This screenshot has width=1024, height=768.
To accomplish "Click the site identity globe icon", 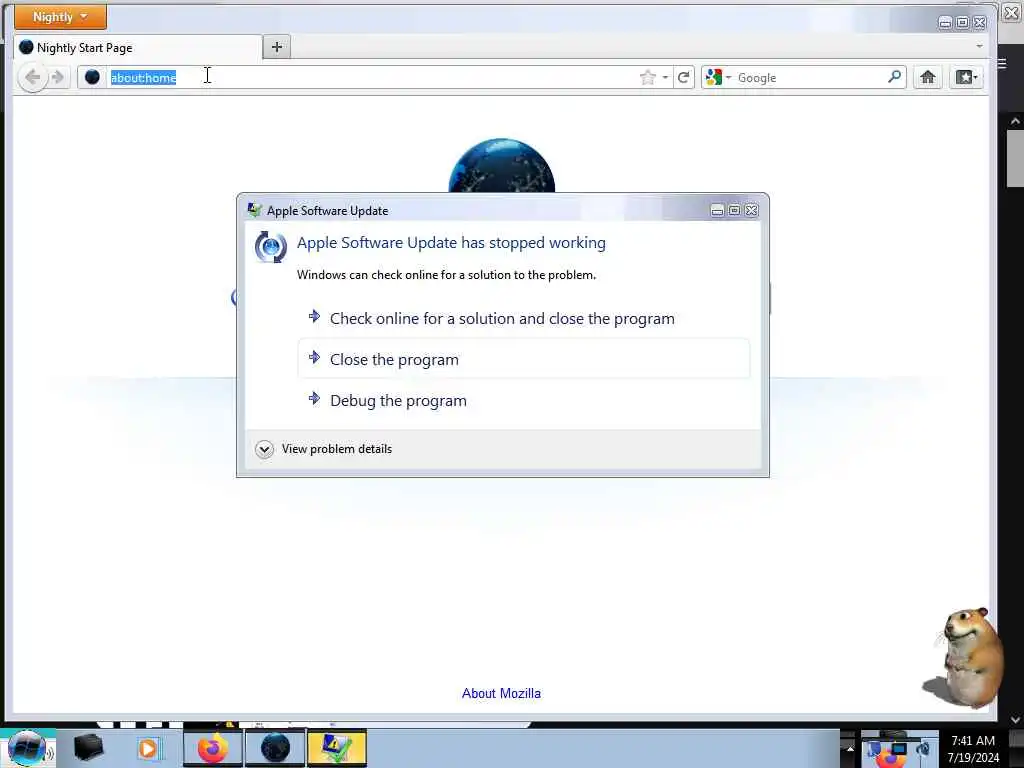I will pyautogui.click(x=92, y=77).
